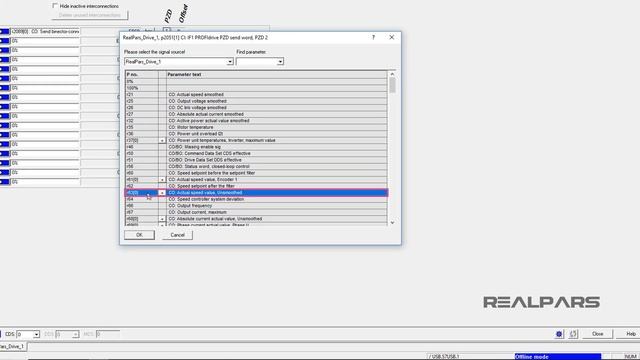Image resolution: width=640 pixels, height=360 pixels.
Task: Select CO: Actual speed value, Encoder 1 row
Action: click(256, 180)
